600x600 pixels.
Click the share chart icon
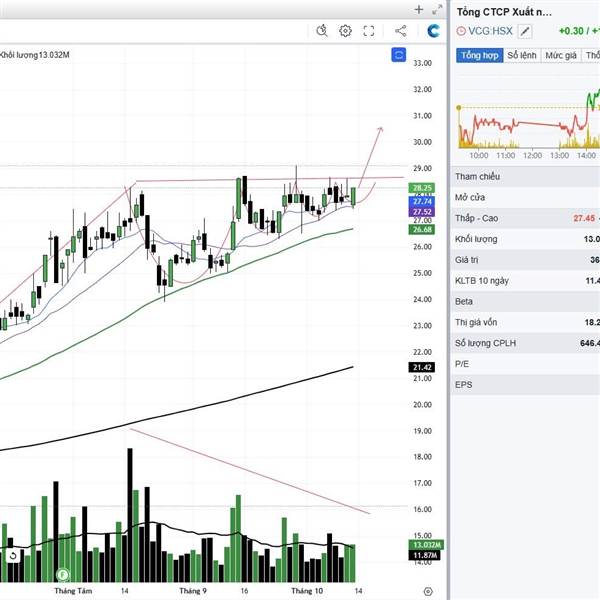click(x=401, y=31)
